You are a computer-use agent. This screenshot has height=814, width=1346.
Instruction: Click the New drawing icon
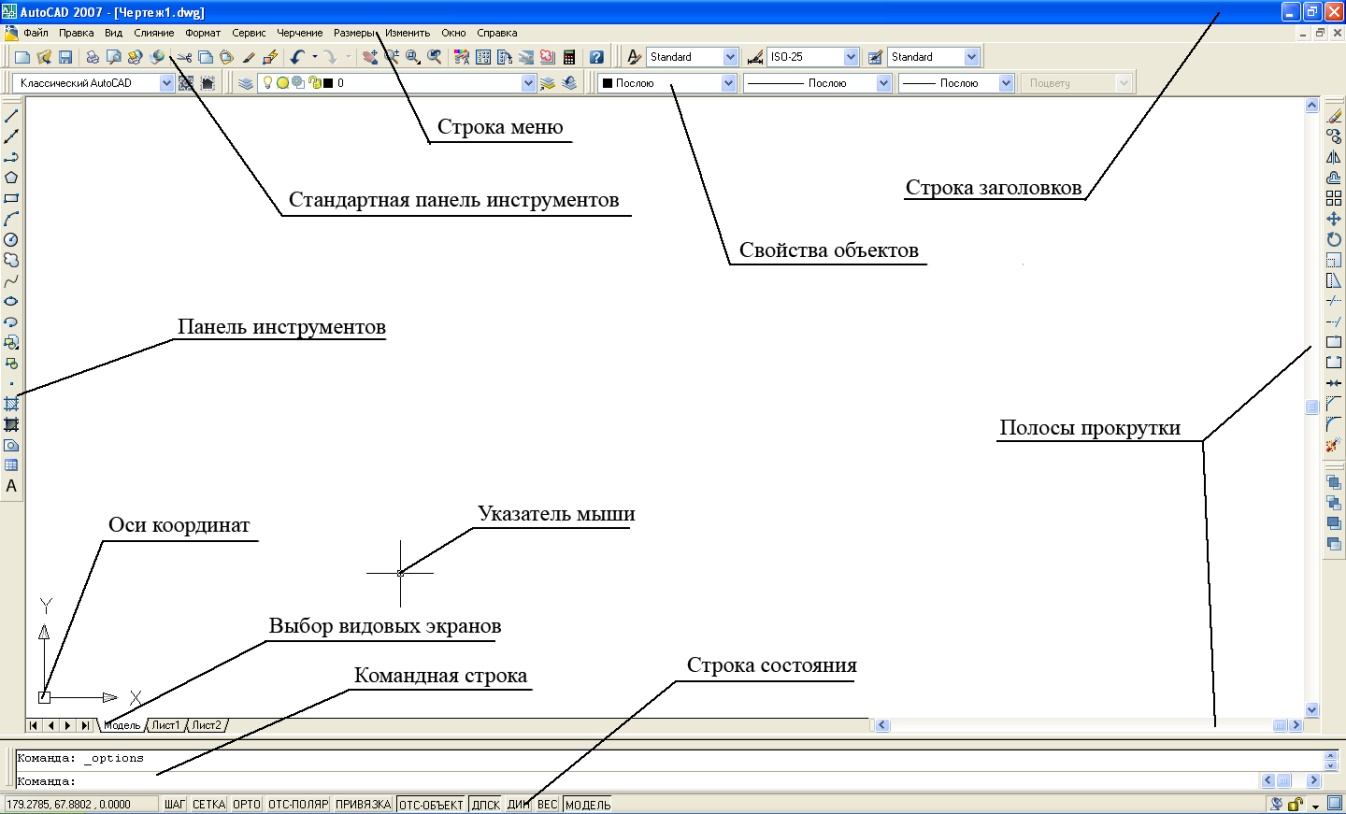pyautogui.click(x=22, y=57)
